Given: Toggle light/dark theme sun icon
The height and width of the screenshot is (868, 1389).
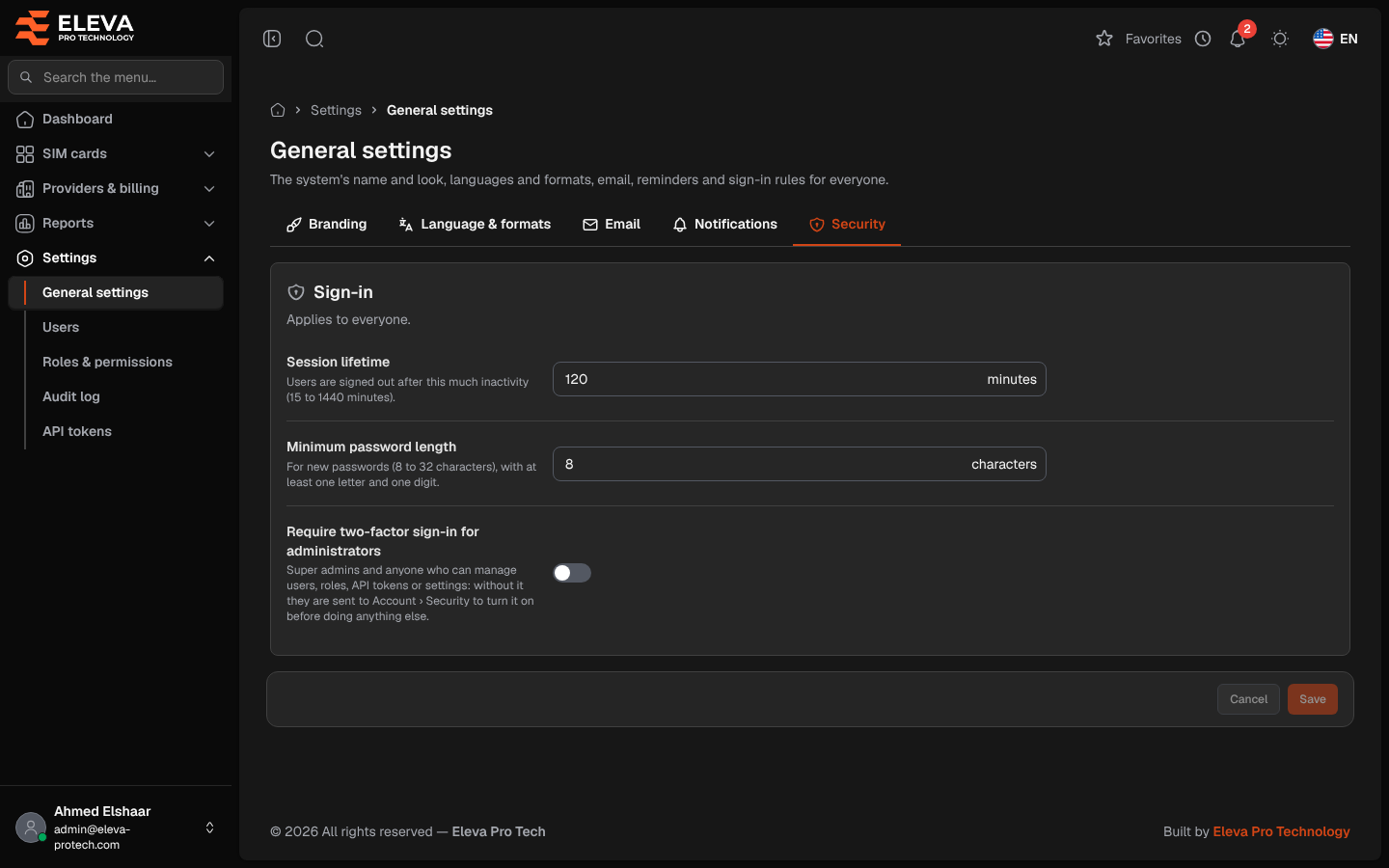Looking at the screenshot, I should 1280,39.
